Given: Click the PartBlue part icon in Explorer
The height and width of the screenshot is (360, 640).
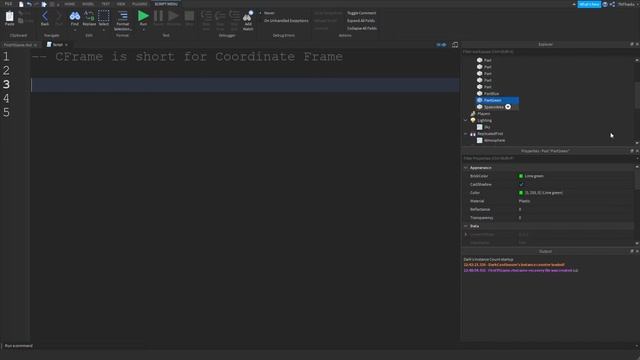Looking at the screenshot, I should (x=480, y=93).
